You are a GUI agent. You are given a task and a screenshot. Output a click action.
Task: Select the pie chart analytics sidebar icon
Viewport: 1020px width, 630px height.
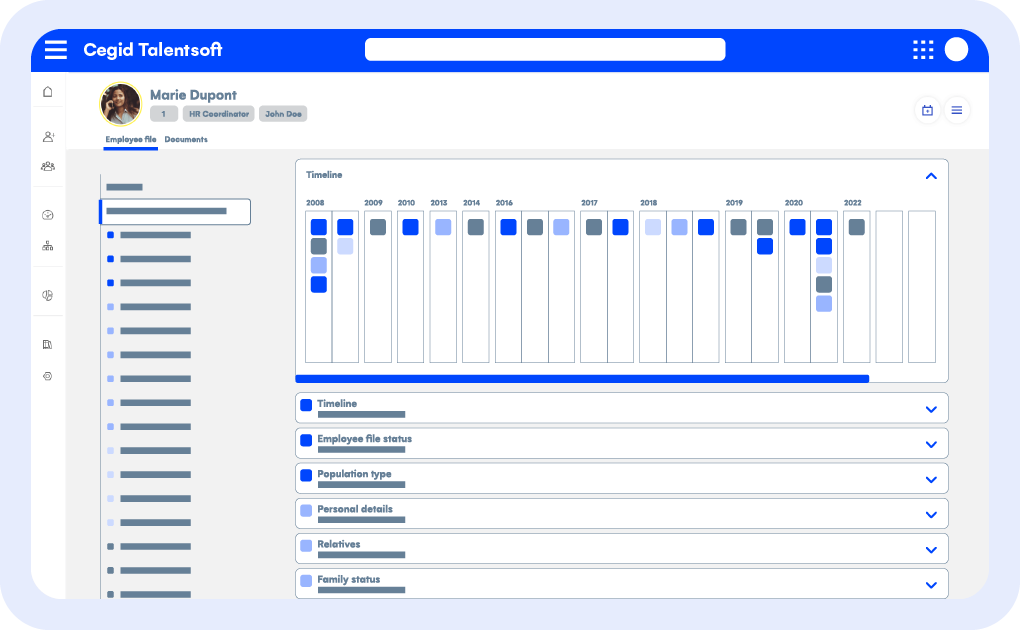[48, 293]
